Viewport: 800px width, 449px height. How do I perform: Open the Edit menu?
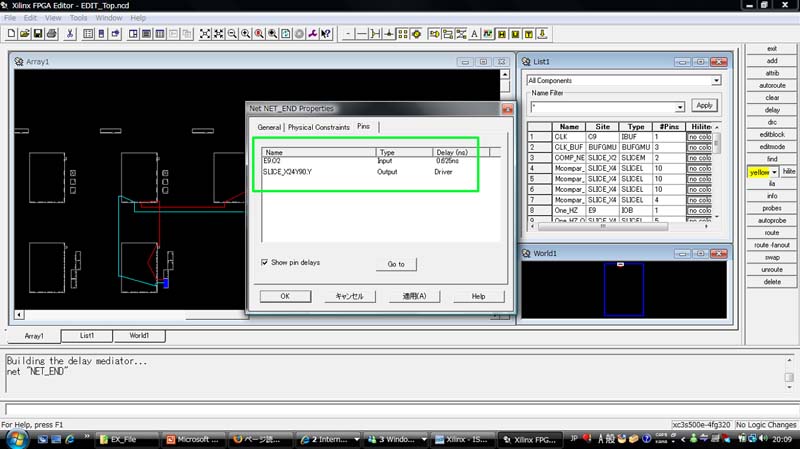point(30,18)
